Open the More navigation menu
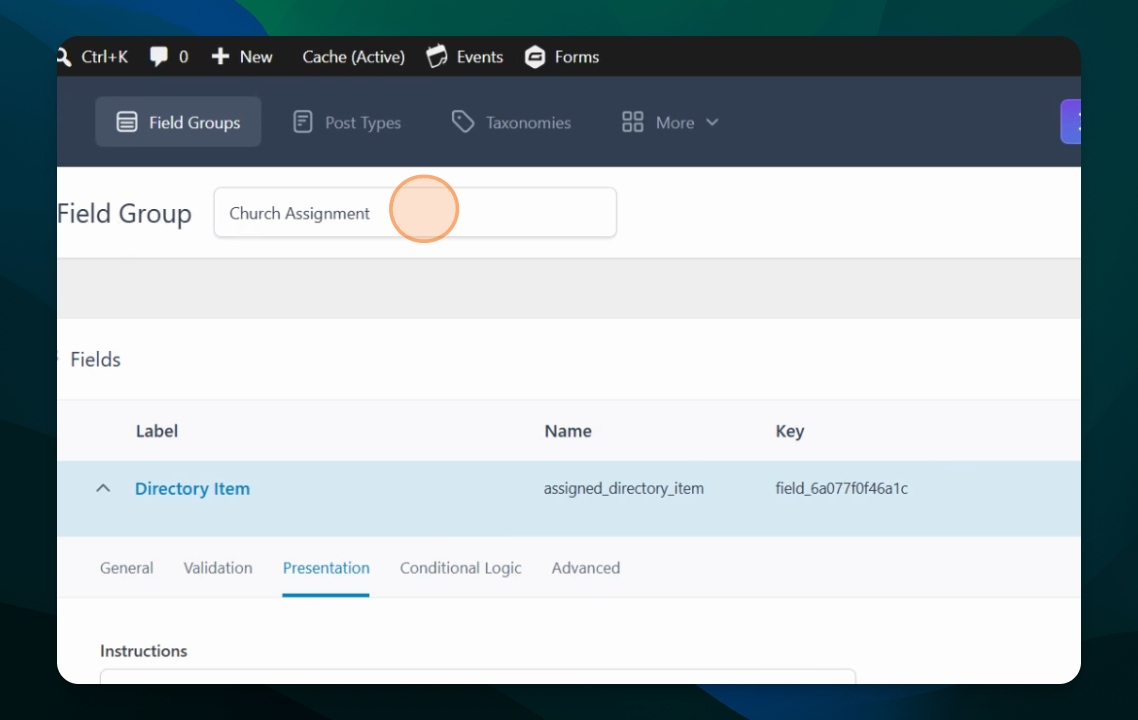This screenshot has width=1138, height=720. (670, 122)
